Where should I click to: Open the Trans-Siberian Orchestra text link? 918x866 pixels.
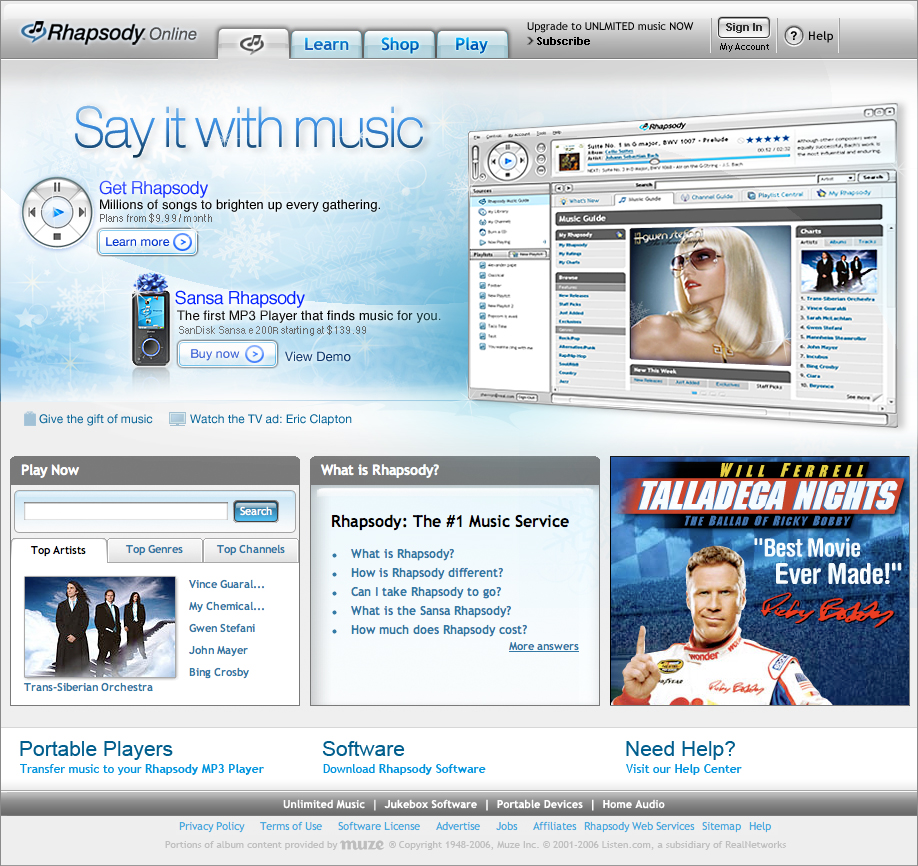coord(88,687)
